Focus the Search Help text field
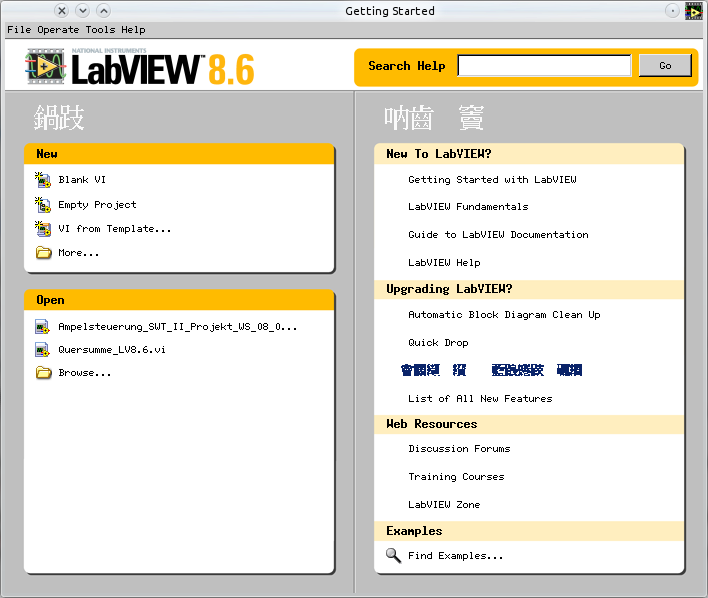Viewport: 708px width, 598px height. tap(544, 65)
